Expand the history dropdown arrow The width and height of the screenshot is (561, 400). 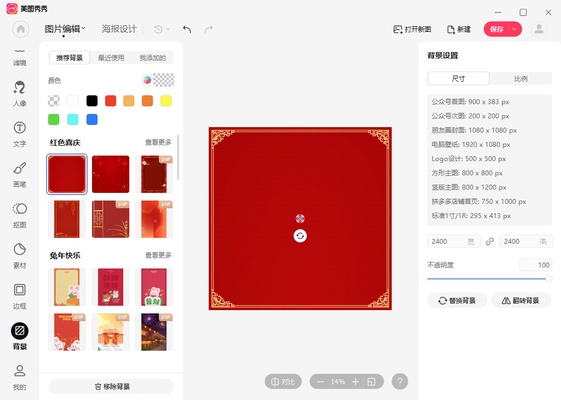(x=168, y=29)
